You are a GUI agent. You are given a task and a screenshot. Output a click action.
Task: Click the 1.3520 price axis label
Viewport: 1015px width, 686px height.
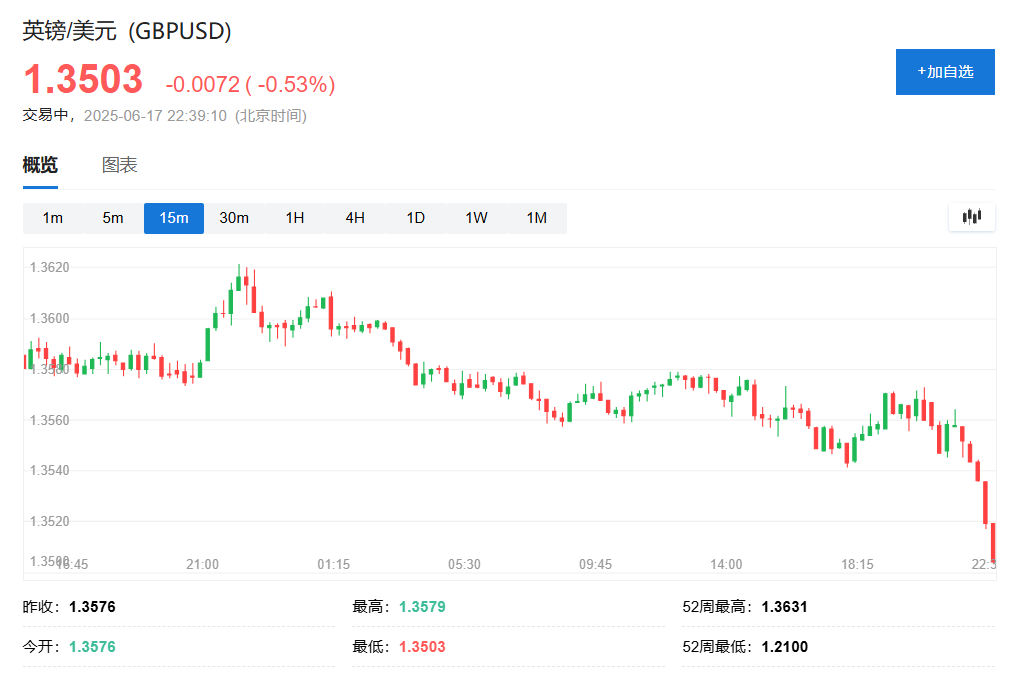point(50,521)
